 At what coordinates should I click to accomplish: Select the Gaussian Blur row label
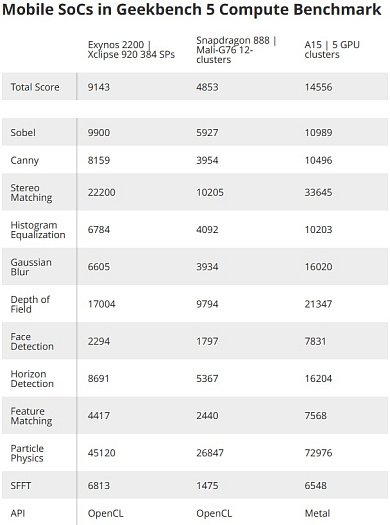pyautogui.click(x=31, y=267)
